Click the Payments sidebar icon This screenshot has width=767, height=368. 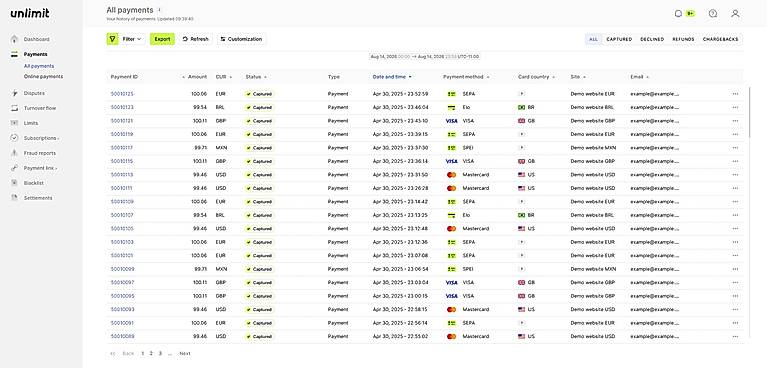pos(14,54)
